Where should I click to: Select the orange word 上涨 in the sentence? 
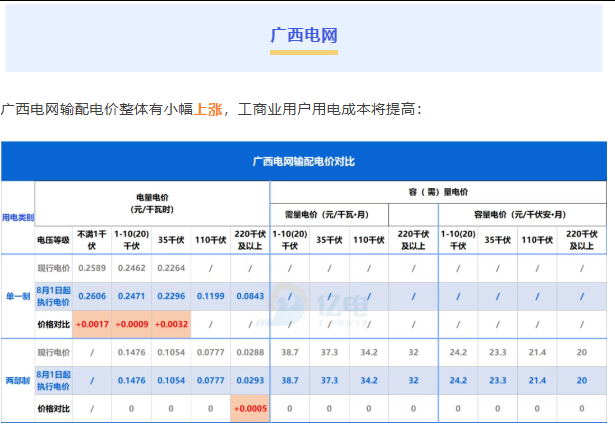click(208, 109)
